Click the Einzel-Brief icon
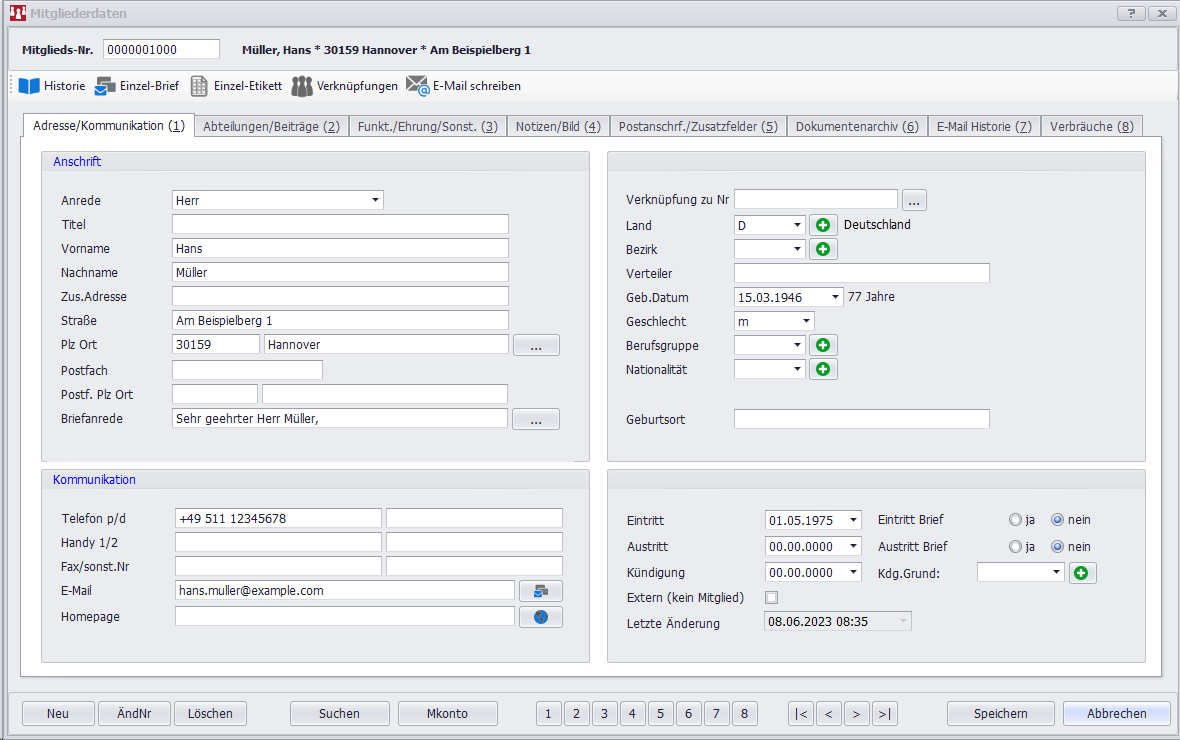The width and height of the screenshot is (1180, 740). 105,86
